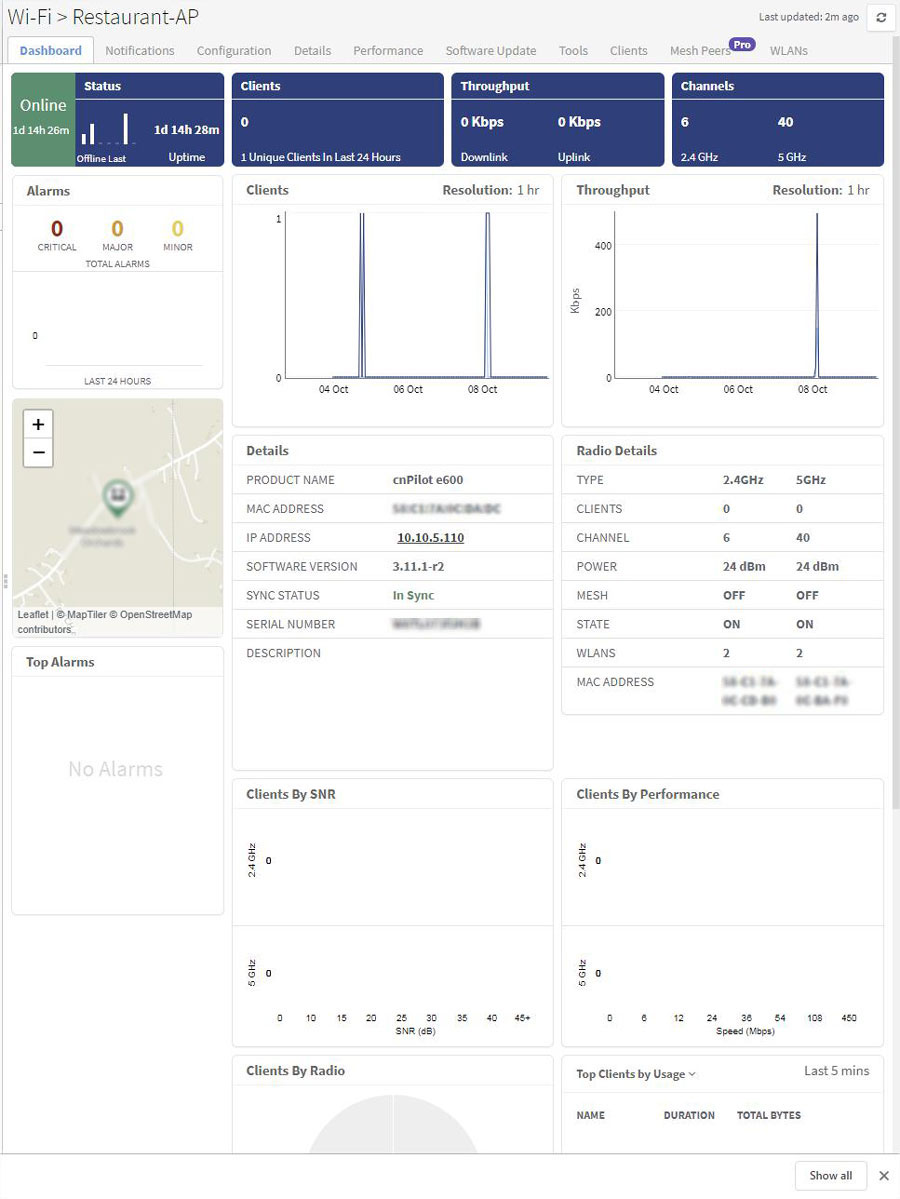The height and width of the screenshot is (1199, 900).
Task: Click the NAME column header
Action: coord(590,1116)
